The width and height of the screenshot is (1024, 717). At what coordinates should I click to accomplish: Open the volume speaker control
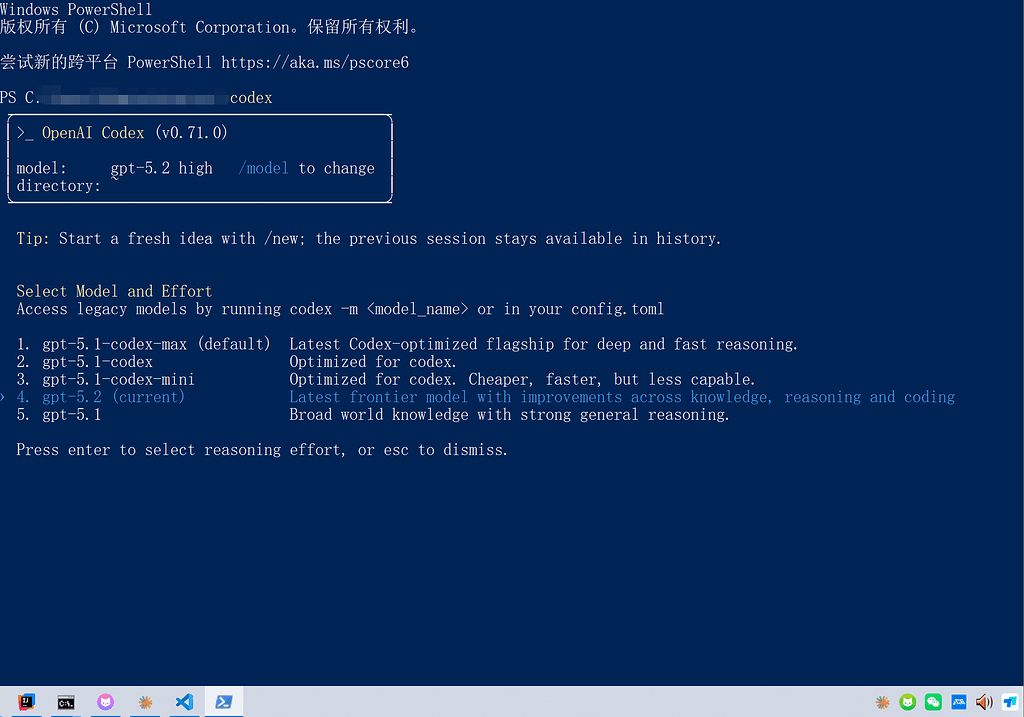click(x=984, y=703)
